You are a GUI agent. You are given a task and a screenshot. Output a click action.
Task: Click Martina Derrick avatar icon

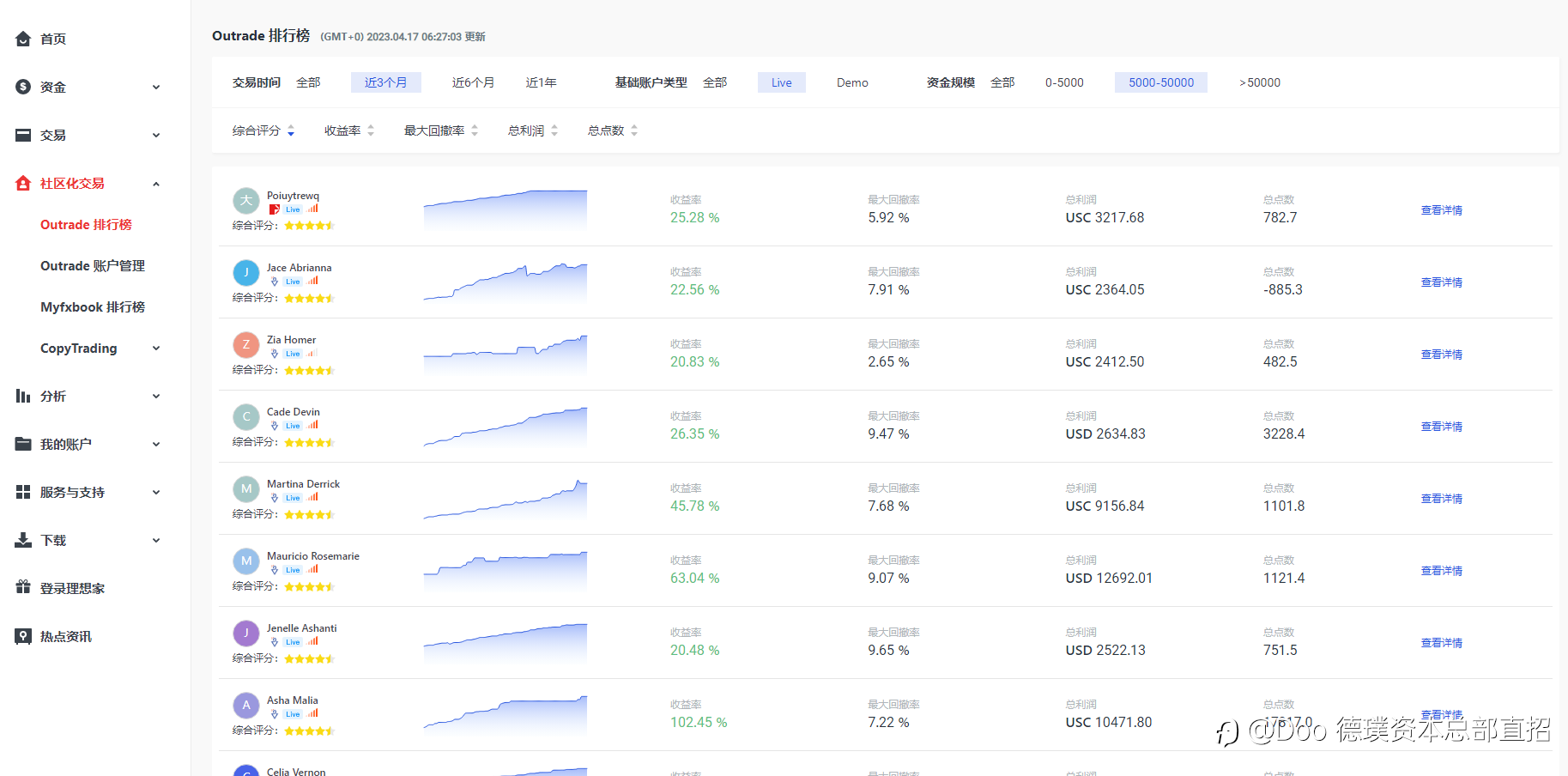[x=246, y=489]
